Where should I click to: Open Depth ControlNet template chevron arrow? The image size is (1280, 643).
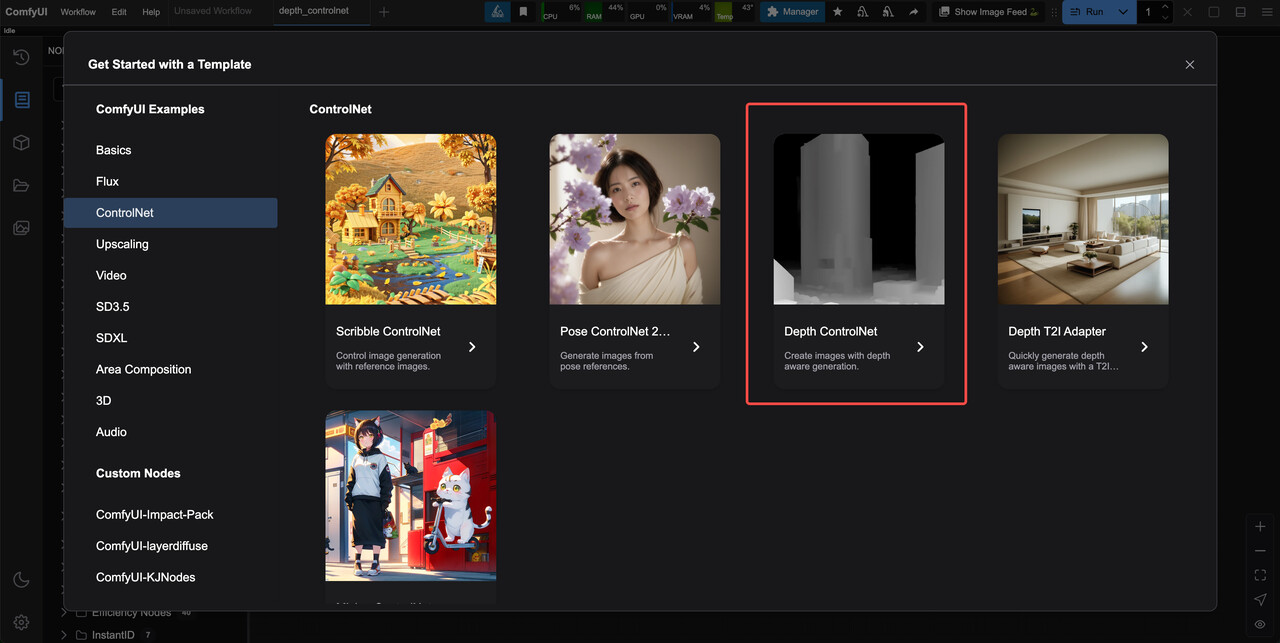coord(920,347)
